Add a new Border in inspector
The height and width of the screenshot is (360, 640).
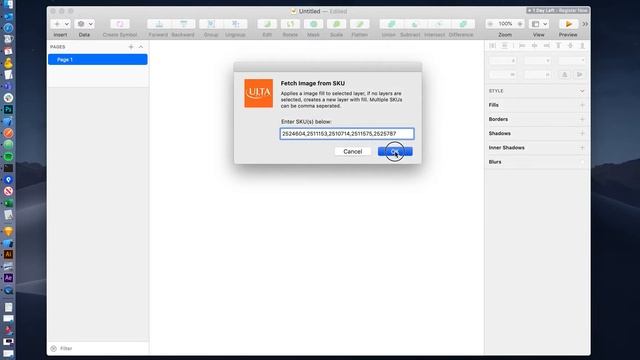tap(582, 119)
